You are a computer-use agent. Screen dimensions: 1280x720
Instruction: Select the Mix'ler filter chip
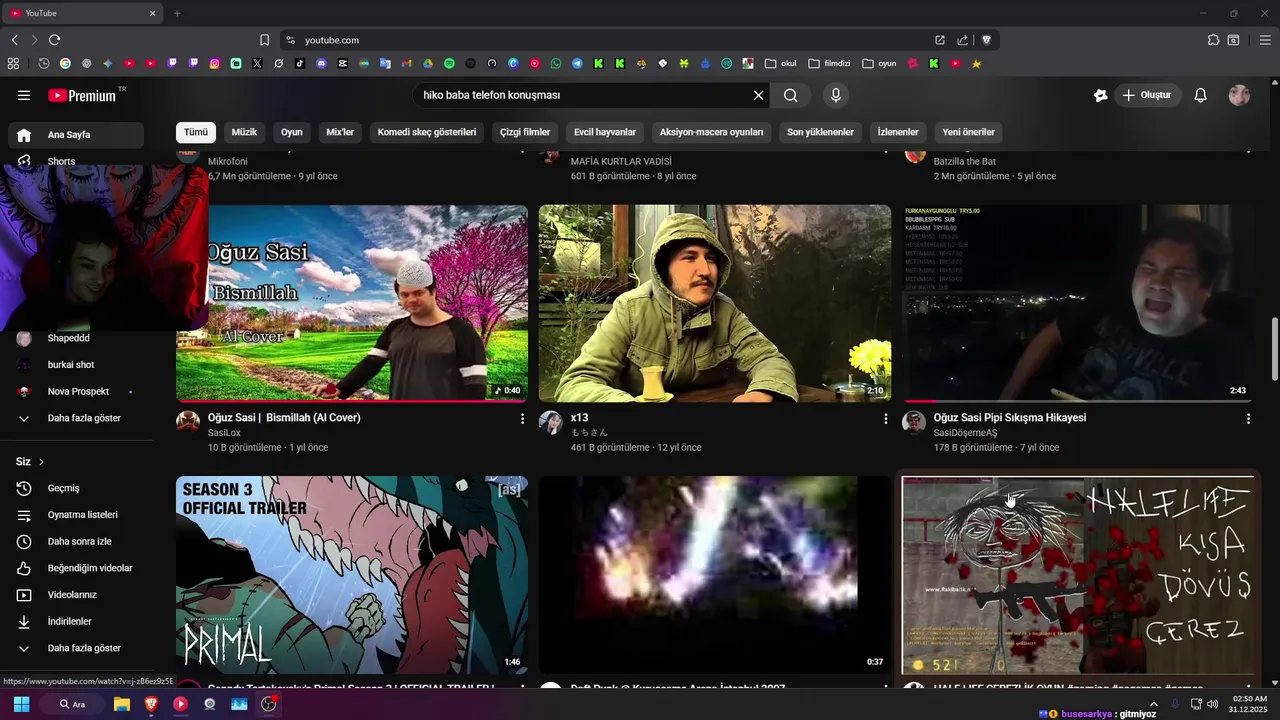click(340, 132)
